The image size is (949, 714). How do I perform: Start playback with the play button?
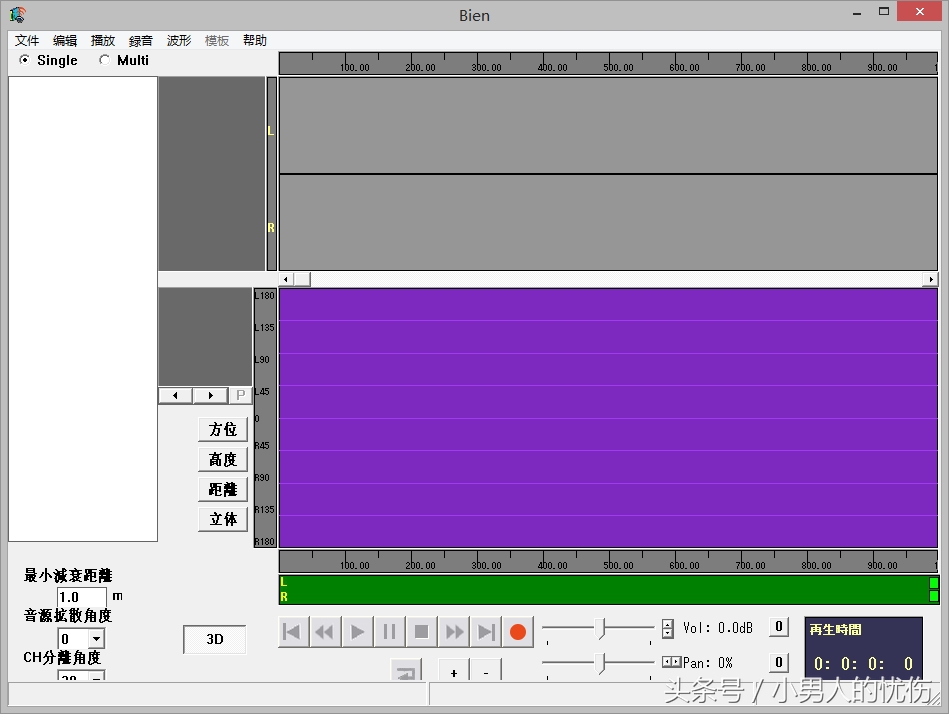point(357,632)
